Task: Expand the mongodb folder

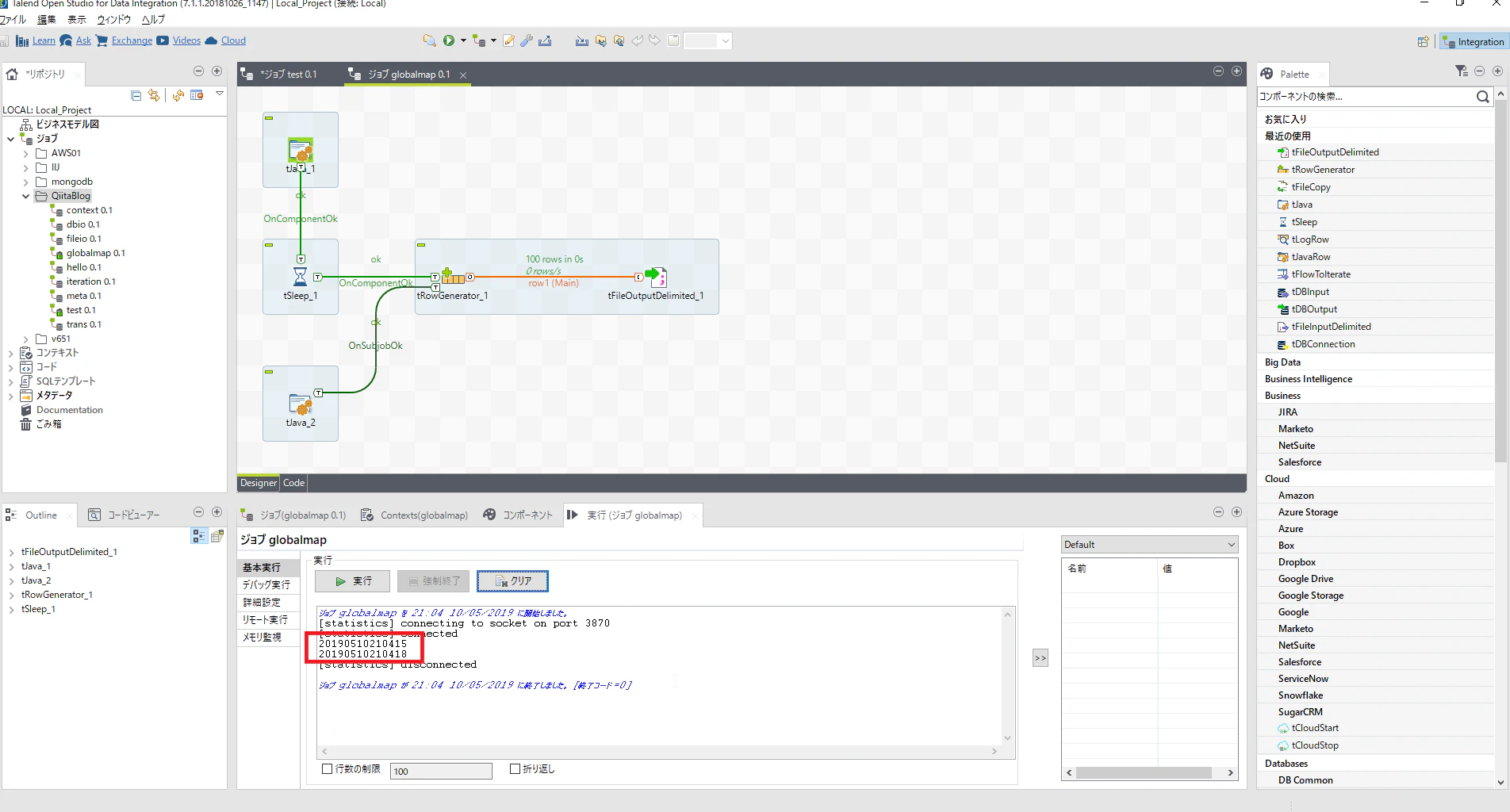Action: (25, 182)
